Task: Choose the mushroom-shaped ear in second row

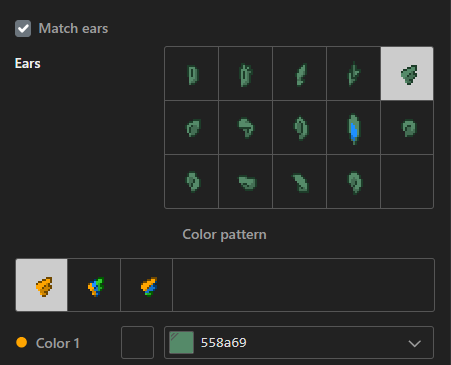Action: point(246,128)
